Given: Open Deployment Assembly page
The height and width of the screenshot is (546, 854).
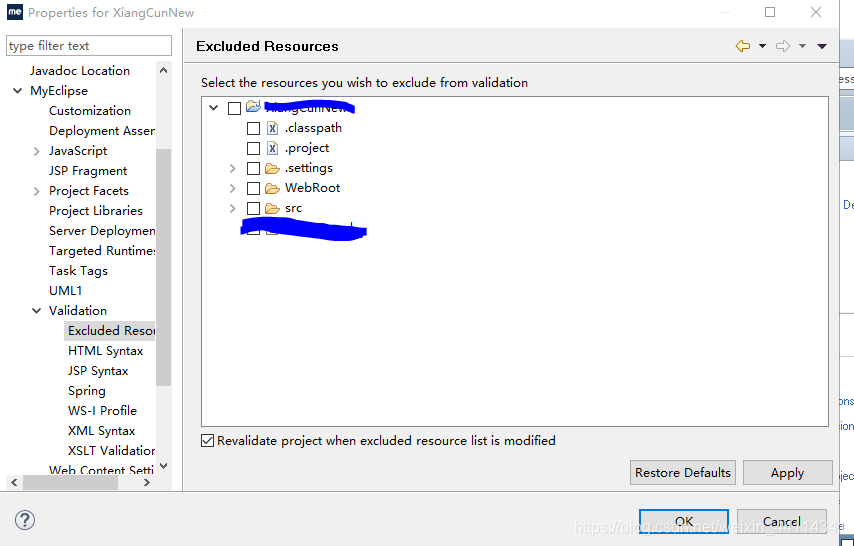Looking at the screenshot, I should [x=102, y=131].
